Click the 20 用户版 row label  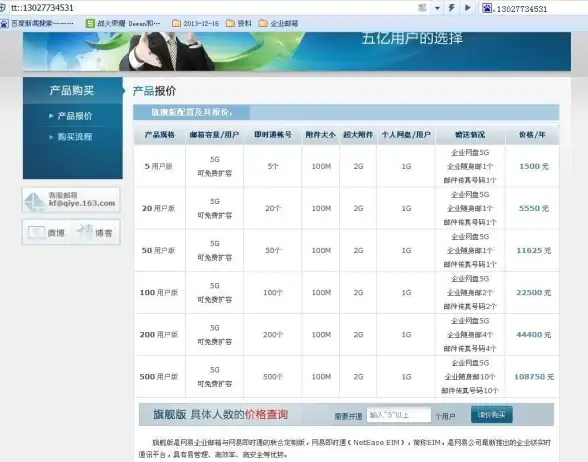pyautogui.click(x=159, y=208)
